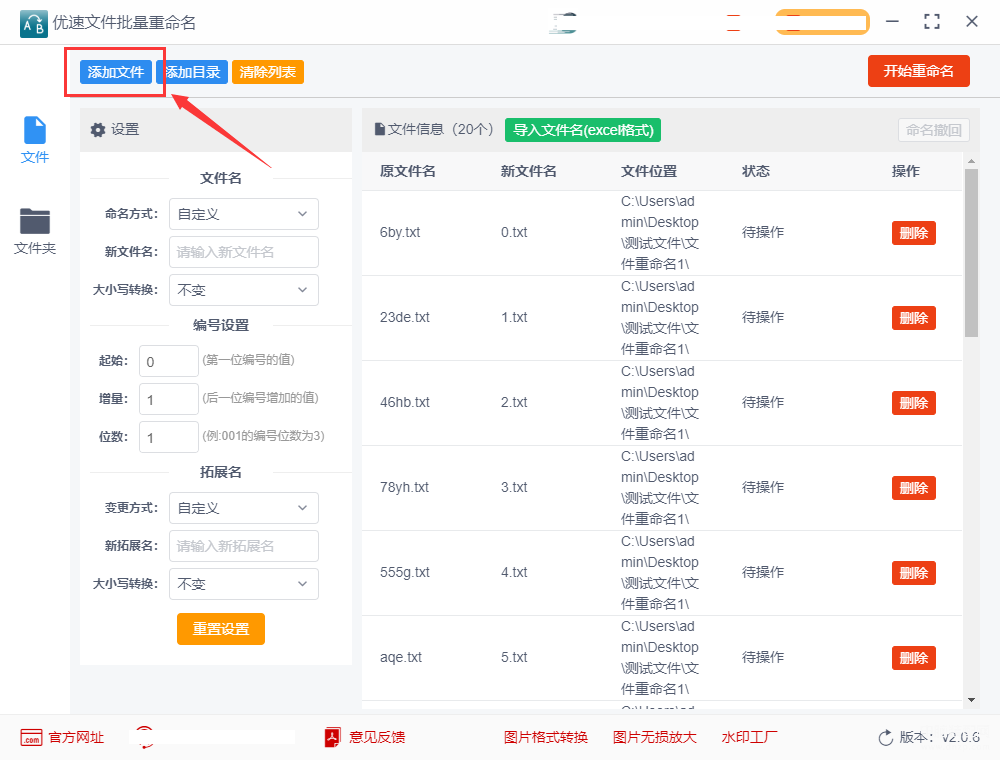Image resolution: width=1000 pixels, height=760 pixels.
Task: Click the 官方网址 website icon
Action: (31, 738)
